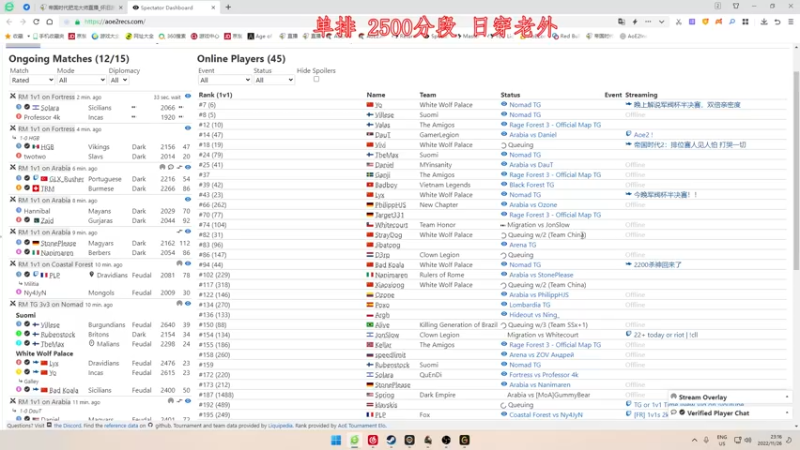The height and width of the screenshot is (450, 800).
Task: Click spectate eye for HGB vs twotwo match
Action: click(188, 128)
